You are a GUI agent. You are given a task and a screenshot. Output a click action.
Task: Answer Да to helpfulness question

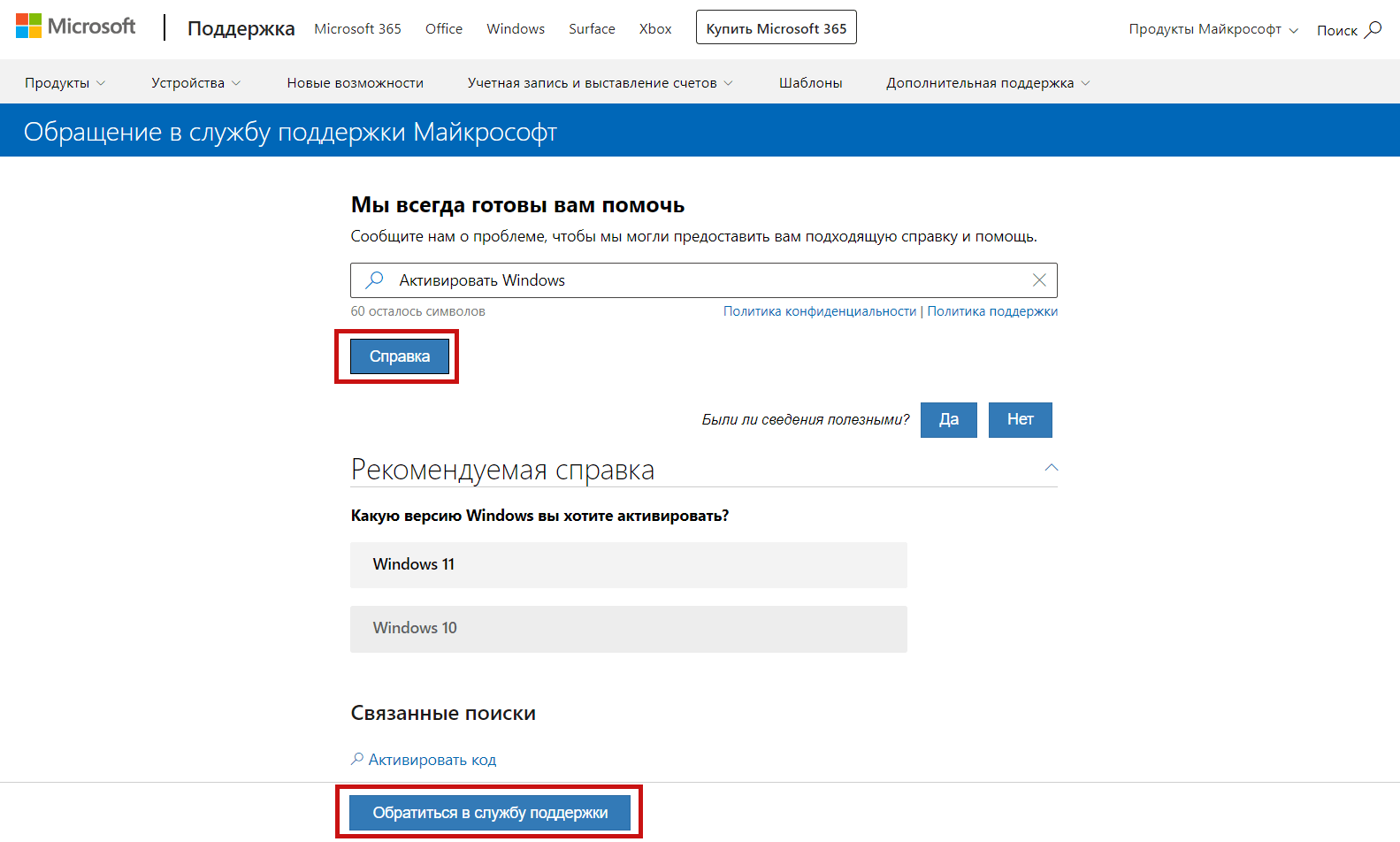click(x=949, y=420)
